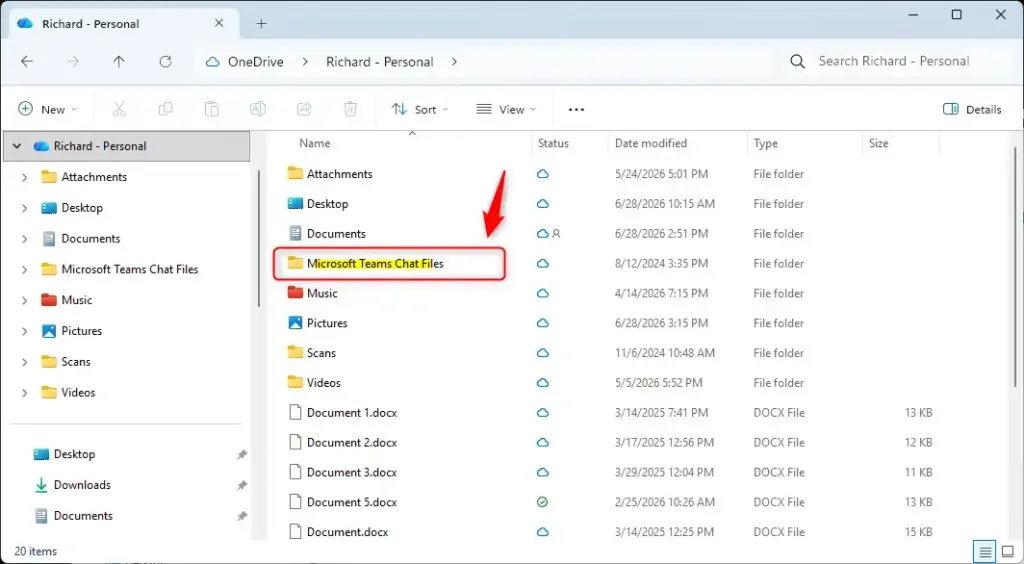Click Document 1.docx file icon
This screenshot has width=1024, height=564.
295,413
